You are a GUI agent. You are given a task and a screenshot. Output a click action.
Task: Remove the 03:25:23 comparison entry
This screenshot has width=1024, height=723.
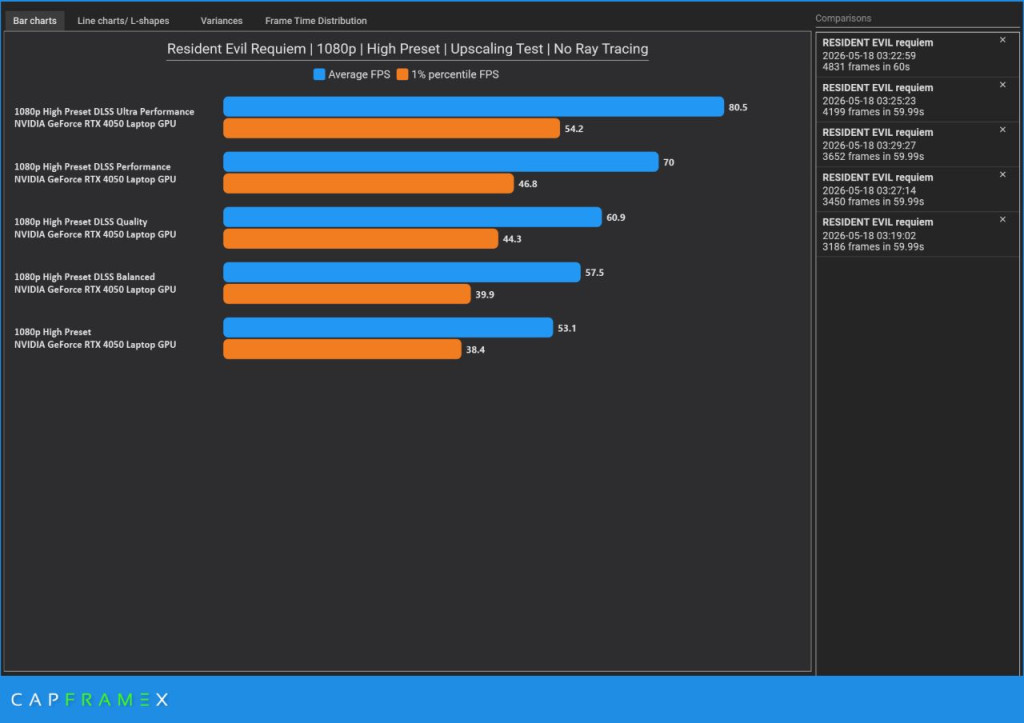[x=1002, y=85]
